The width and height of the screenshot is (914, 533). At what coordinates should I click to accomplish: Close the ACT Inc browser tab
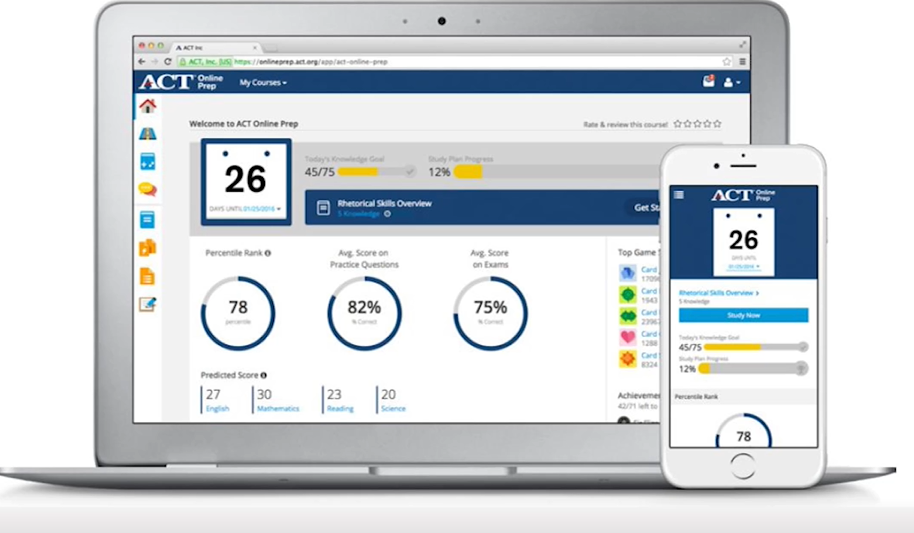[255, 47]
